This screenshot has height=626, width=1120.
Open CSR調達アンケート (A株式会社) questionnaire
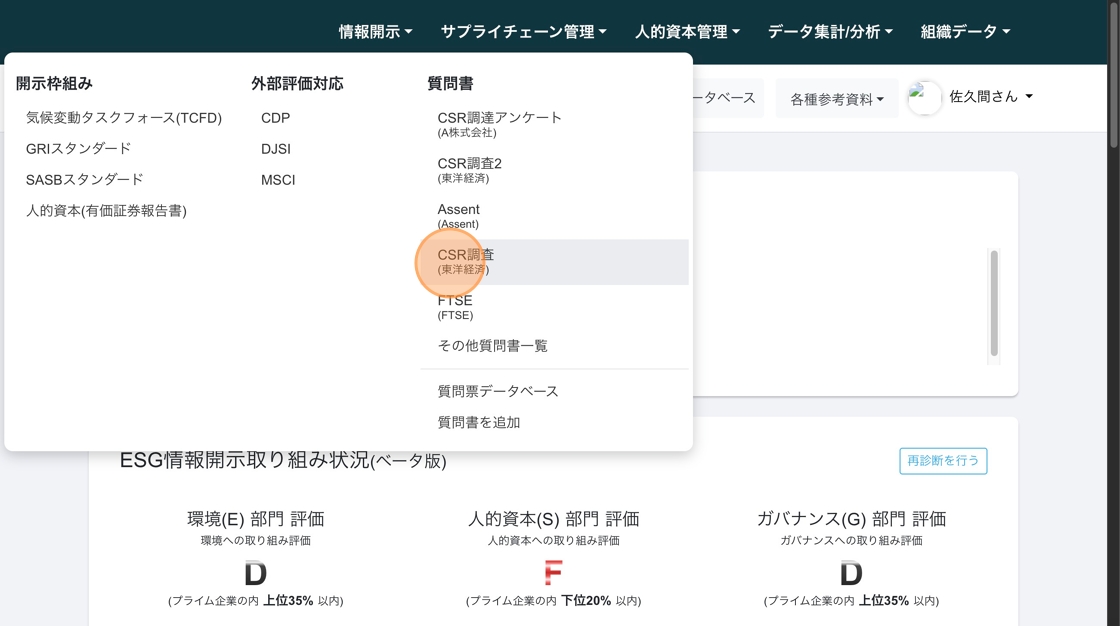(x=500, y=123)
